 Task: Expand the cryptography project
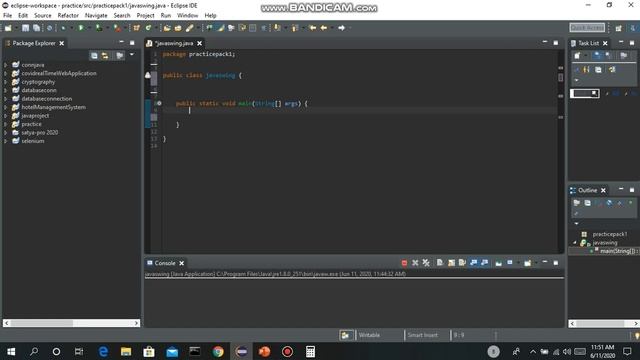[x=5, y=82]
